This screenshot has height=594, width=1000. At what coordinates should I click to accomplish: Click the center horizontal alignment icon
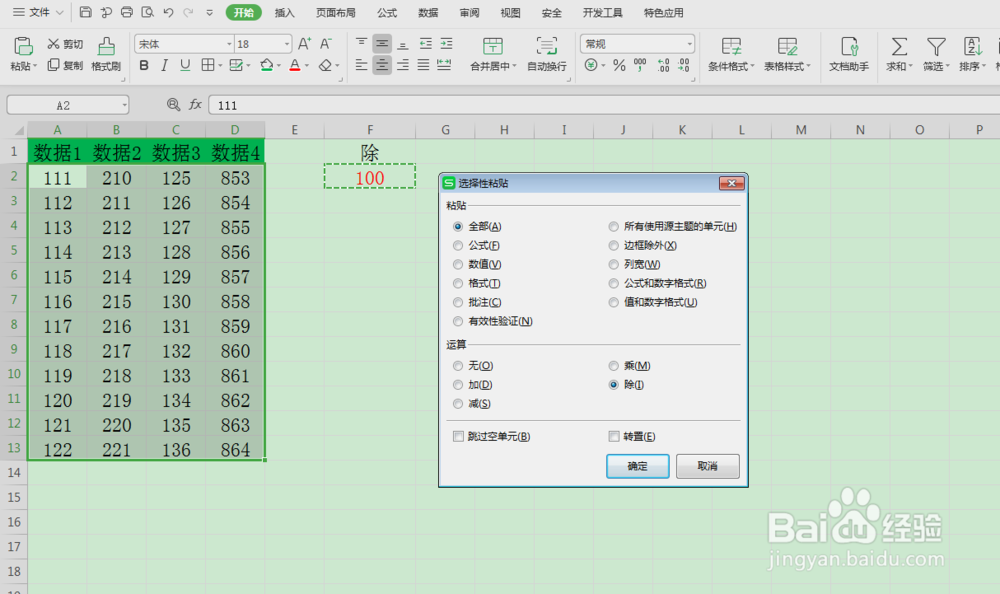(x=381, y=65)
